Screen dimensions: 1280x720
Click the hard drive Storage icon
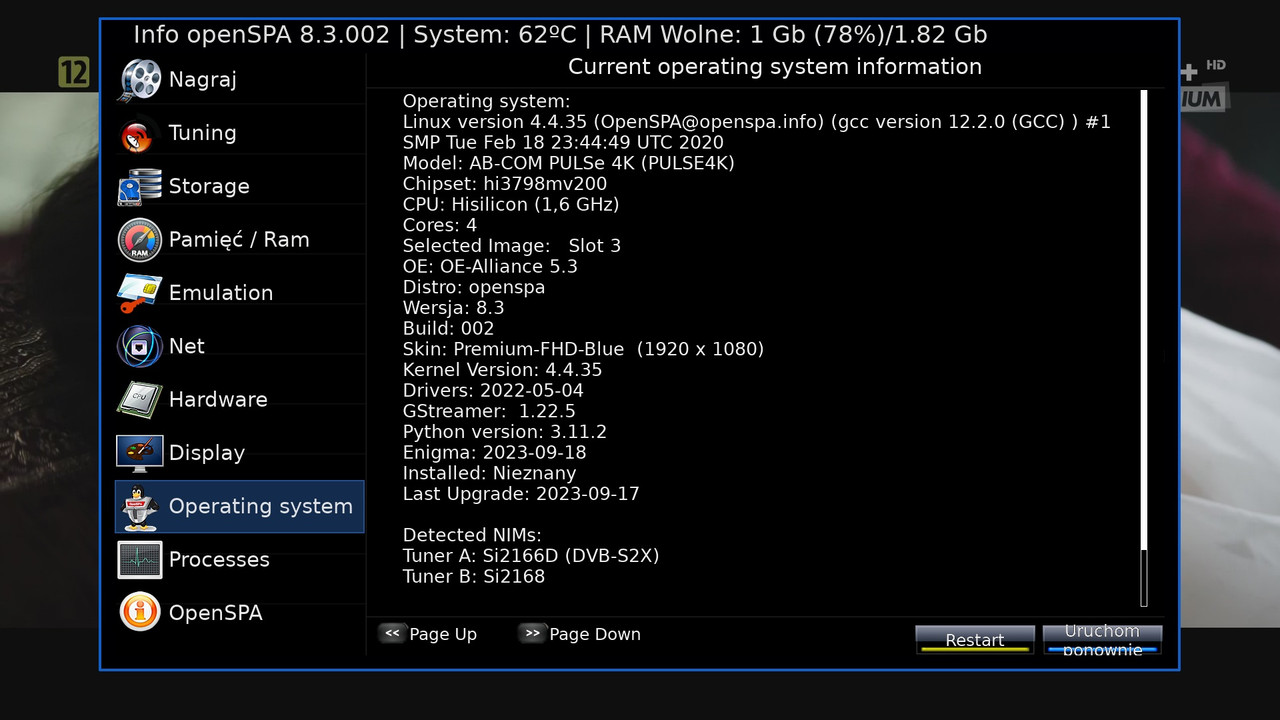[139, 186]
